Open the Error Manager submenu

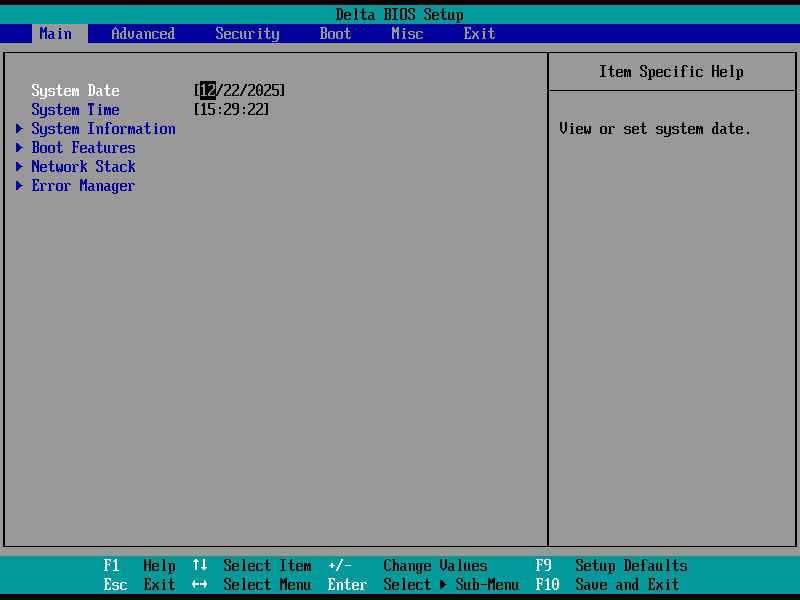coord(83,186)
